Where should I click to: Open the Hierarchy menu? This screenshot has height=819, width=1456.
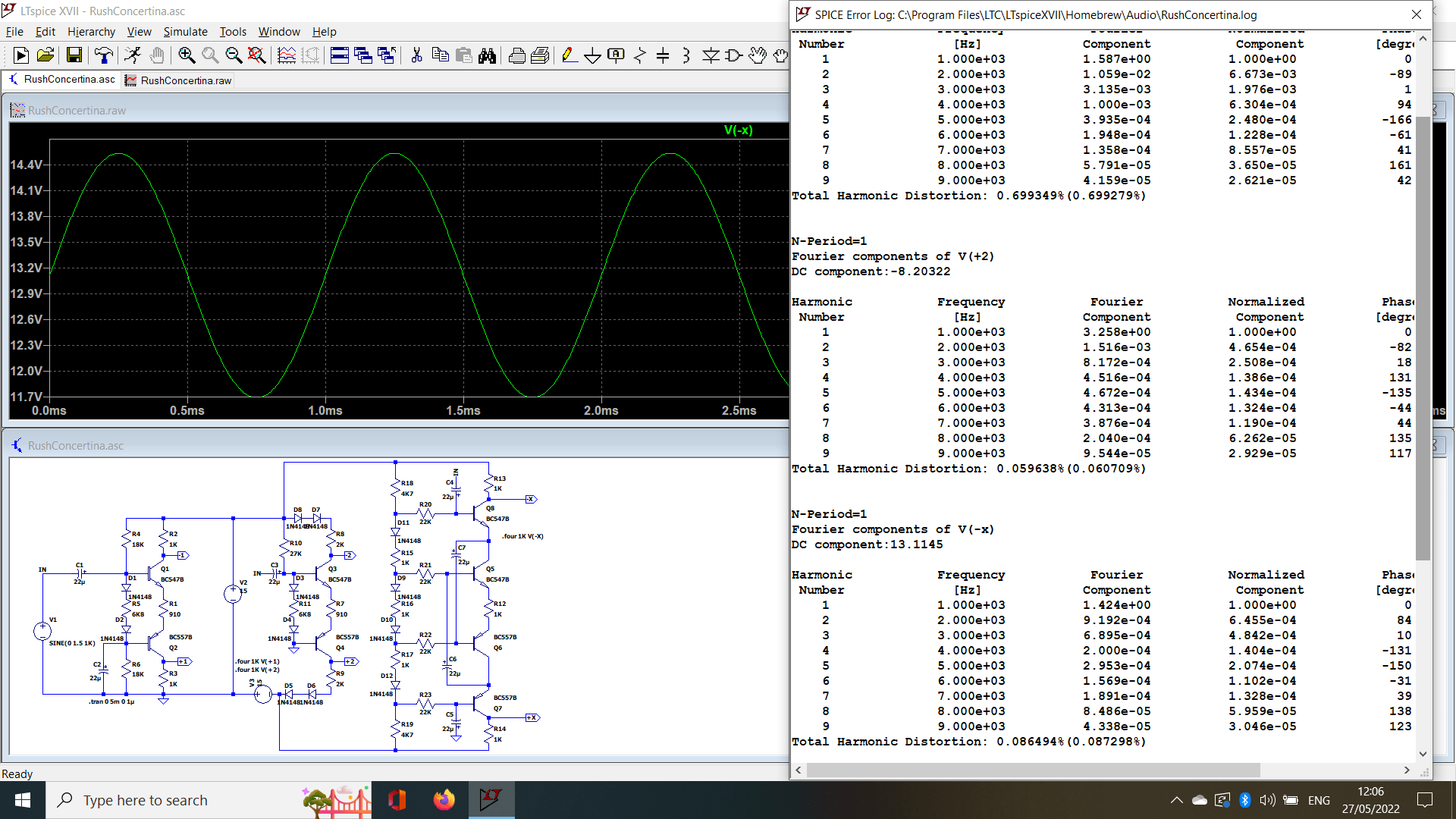coord(91,32)
